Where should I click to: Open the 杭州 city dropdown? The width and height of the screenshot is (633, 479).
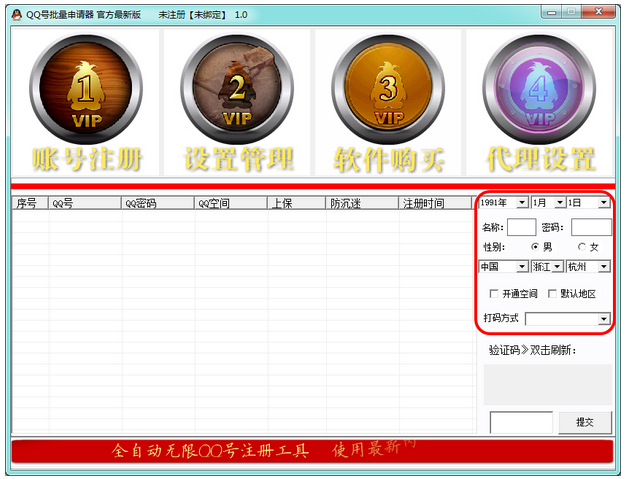click(x=604, y=266)
